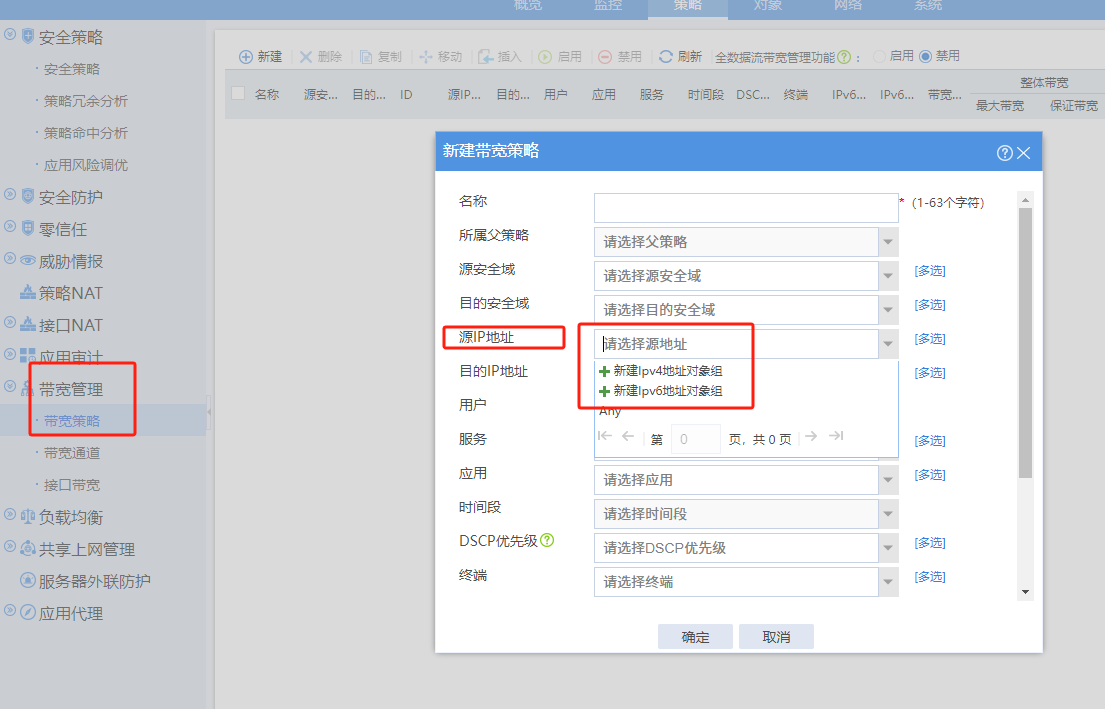Collapse the 安全策略 tree expander

tap(10, 34)
